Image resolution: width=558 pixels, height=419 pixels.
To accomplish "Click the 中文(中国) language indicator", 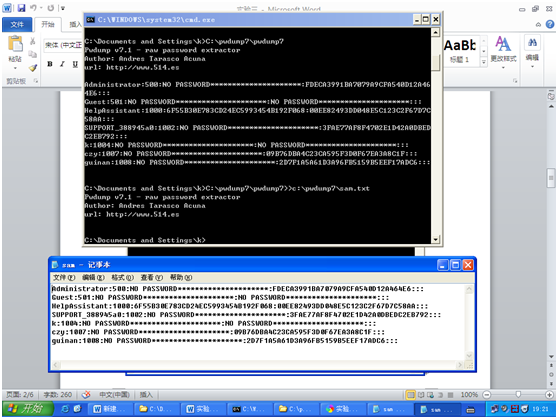I will click(114, 394).
